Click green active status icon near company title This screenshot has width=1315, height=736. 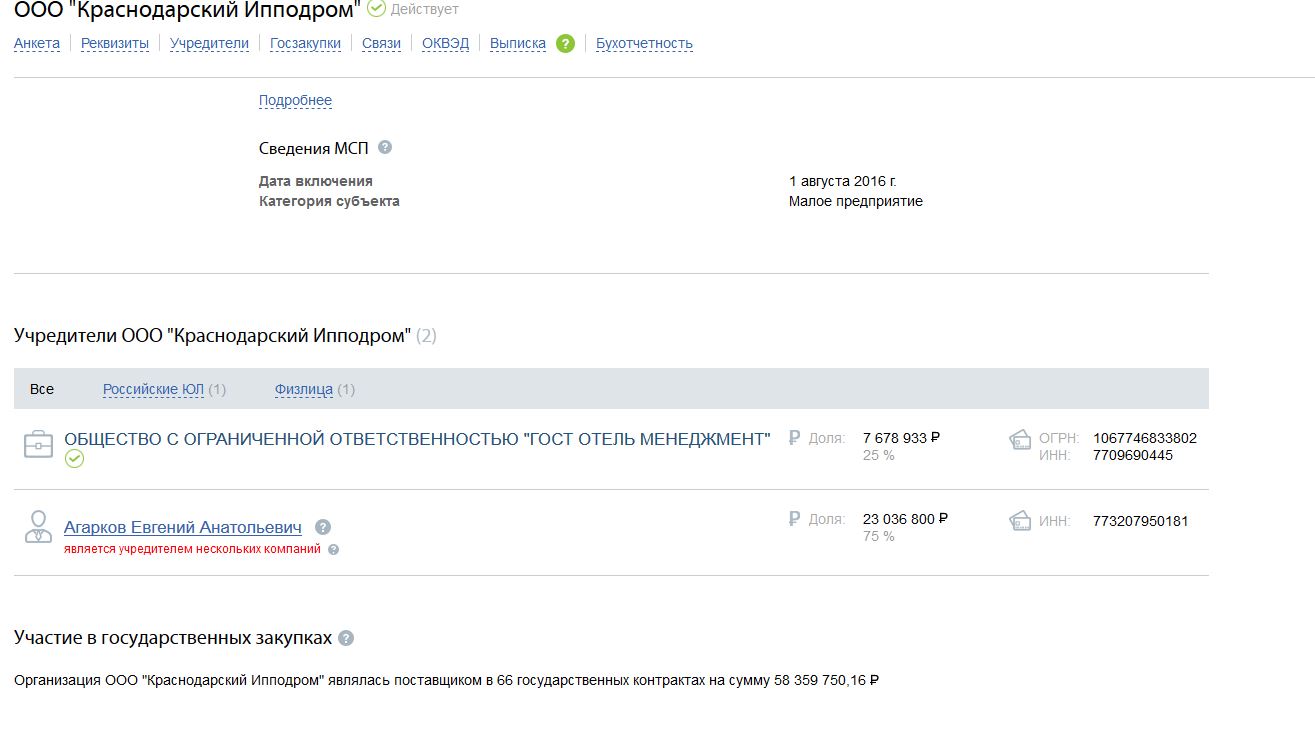376,9
